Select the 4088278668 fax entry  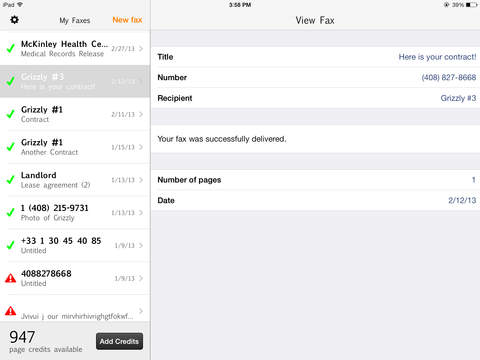tap(75, 278)
